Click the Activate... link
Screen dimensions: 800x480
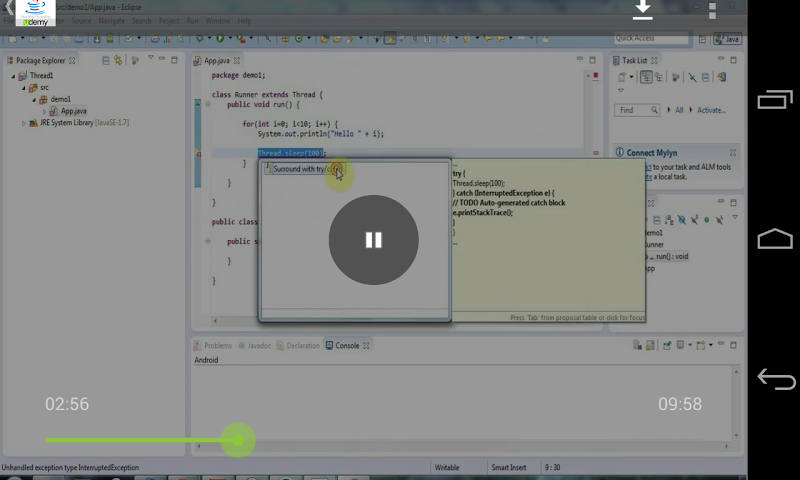(711, 110)
